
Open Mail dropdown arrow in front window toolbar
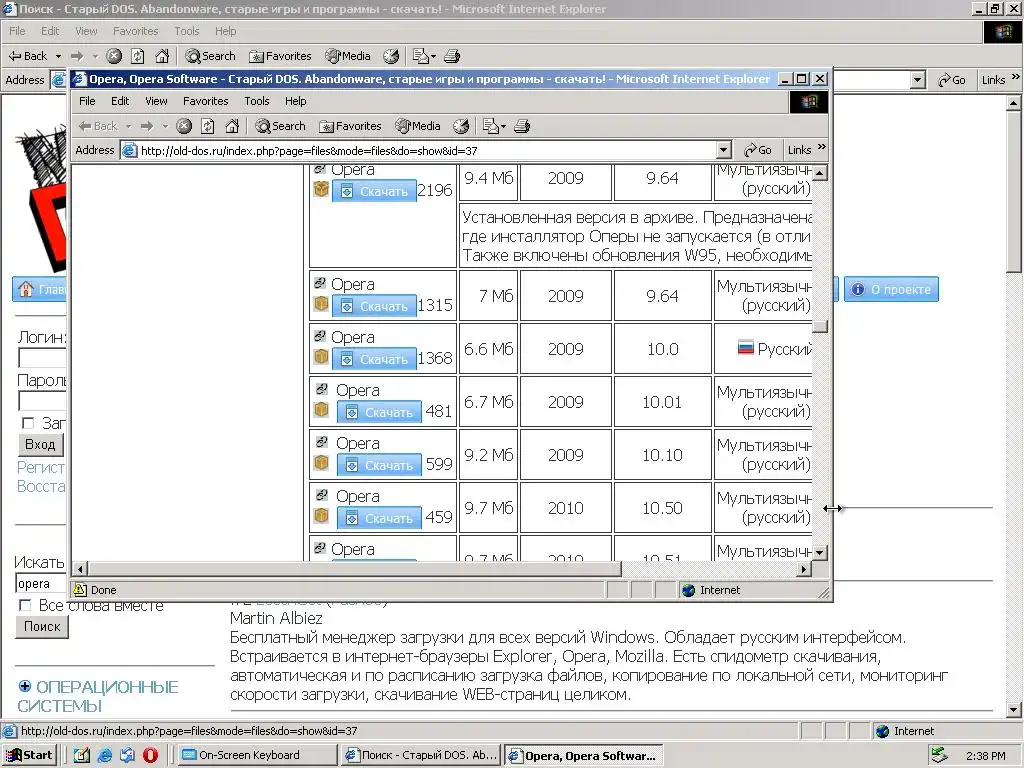(x=504, y=127)
